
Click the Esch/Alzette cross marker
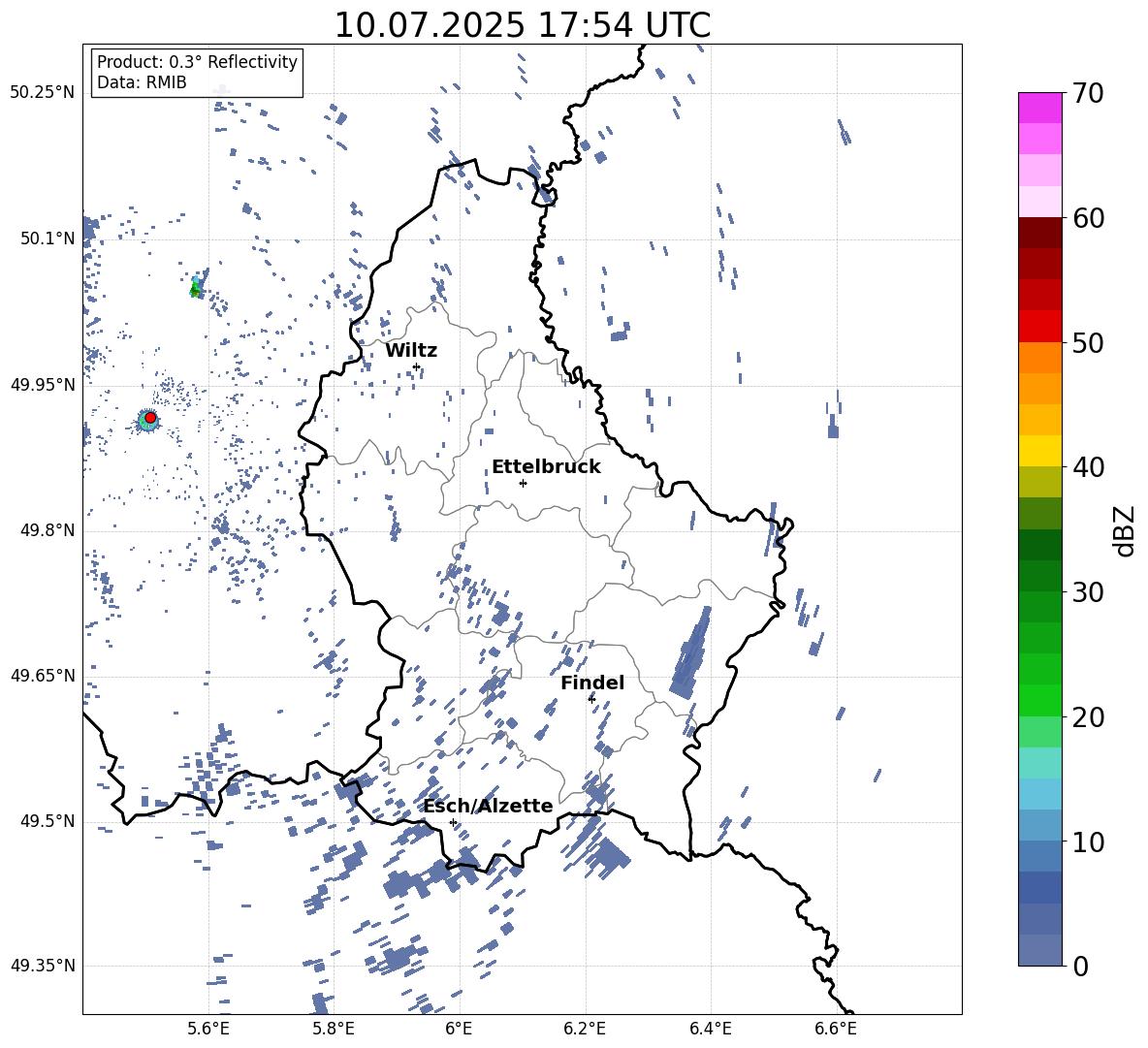coord(453,822)
